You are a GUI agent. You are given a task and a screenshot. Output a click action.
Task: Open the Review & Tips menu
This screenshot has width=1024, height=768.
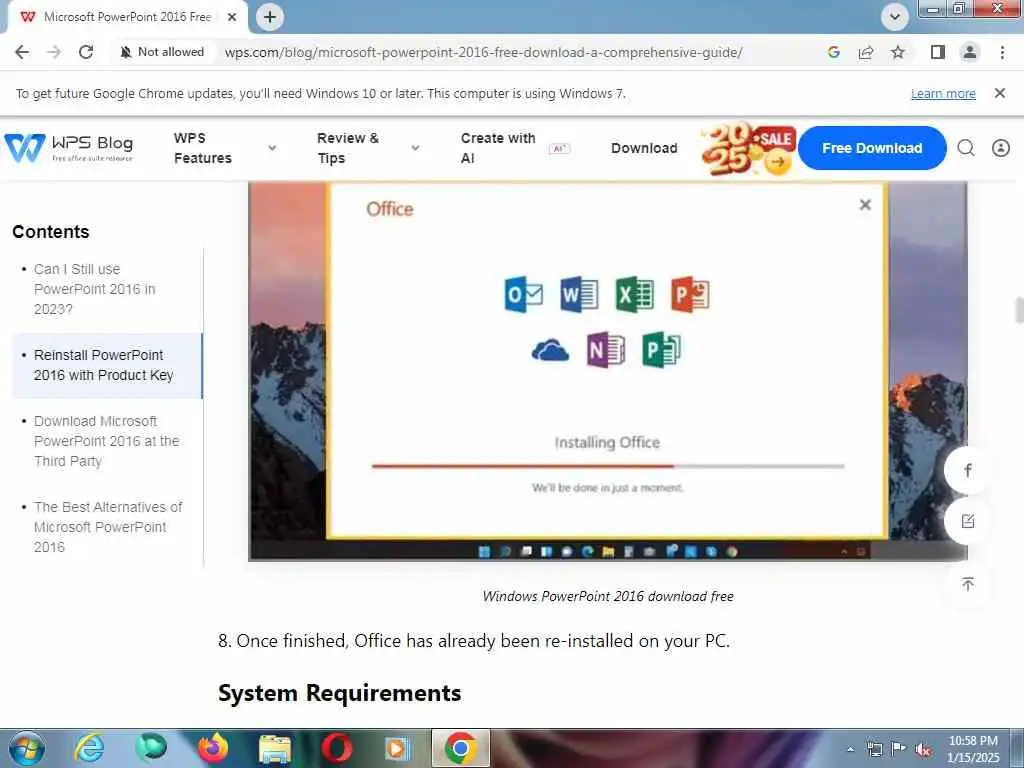click(x=347, y=148)
